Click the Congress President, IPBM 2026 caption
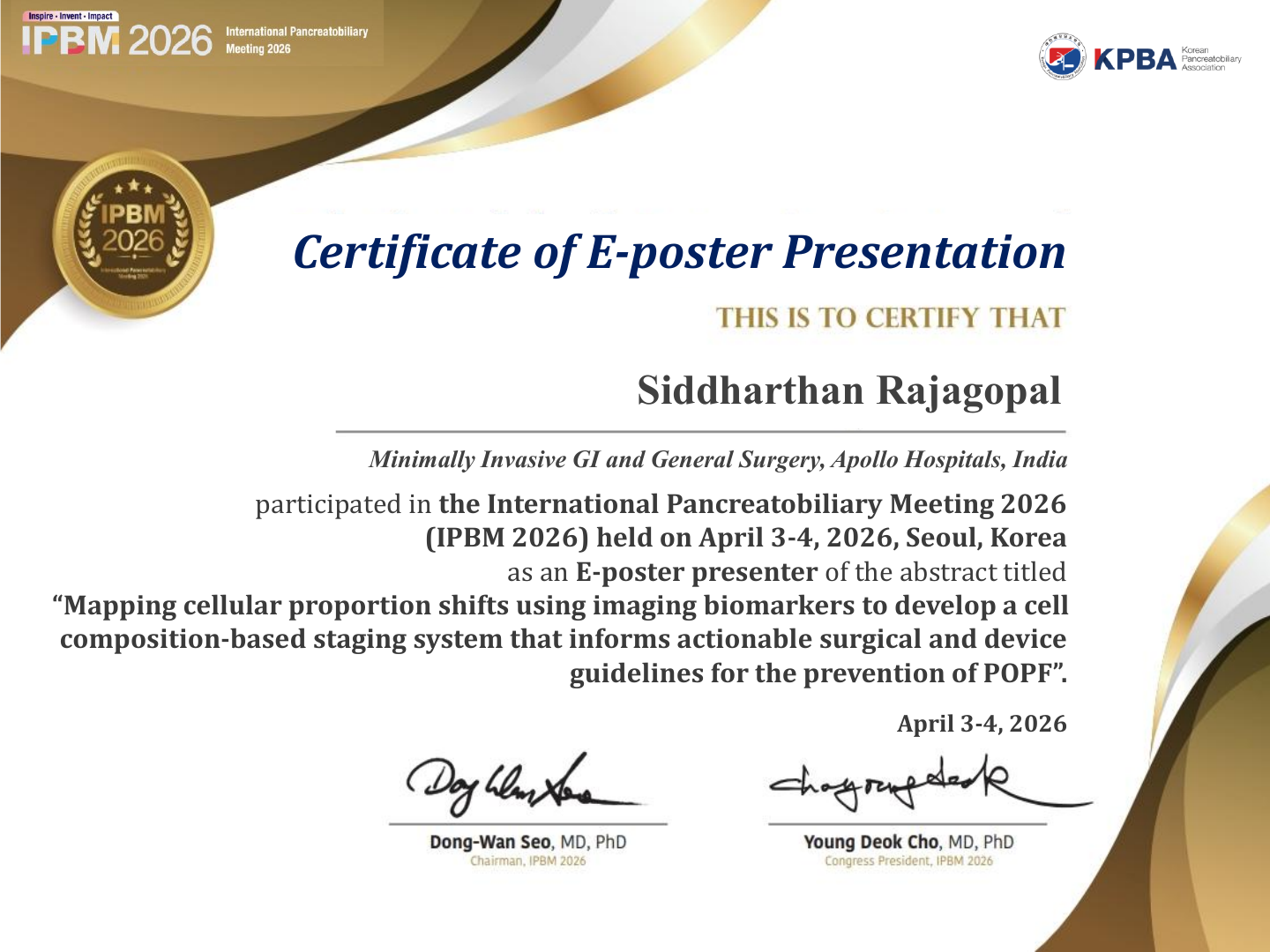Image resolution: width=1270 pixels, height=952 pixels. (x=908, y=861)
